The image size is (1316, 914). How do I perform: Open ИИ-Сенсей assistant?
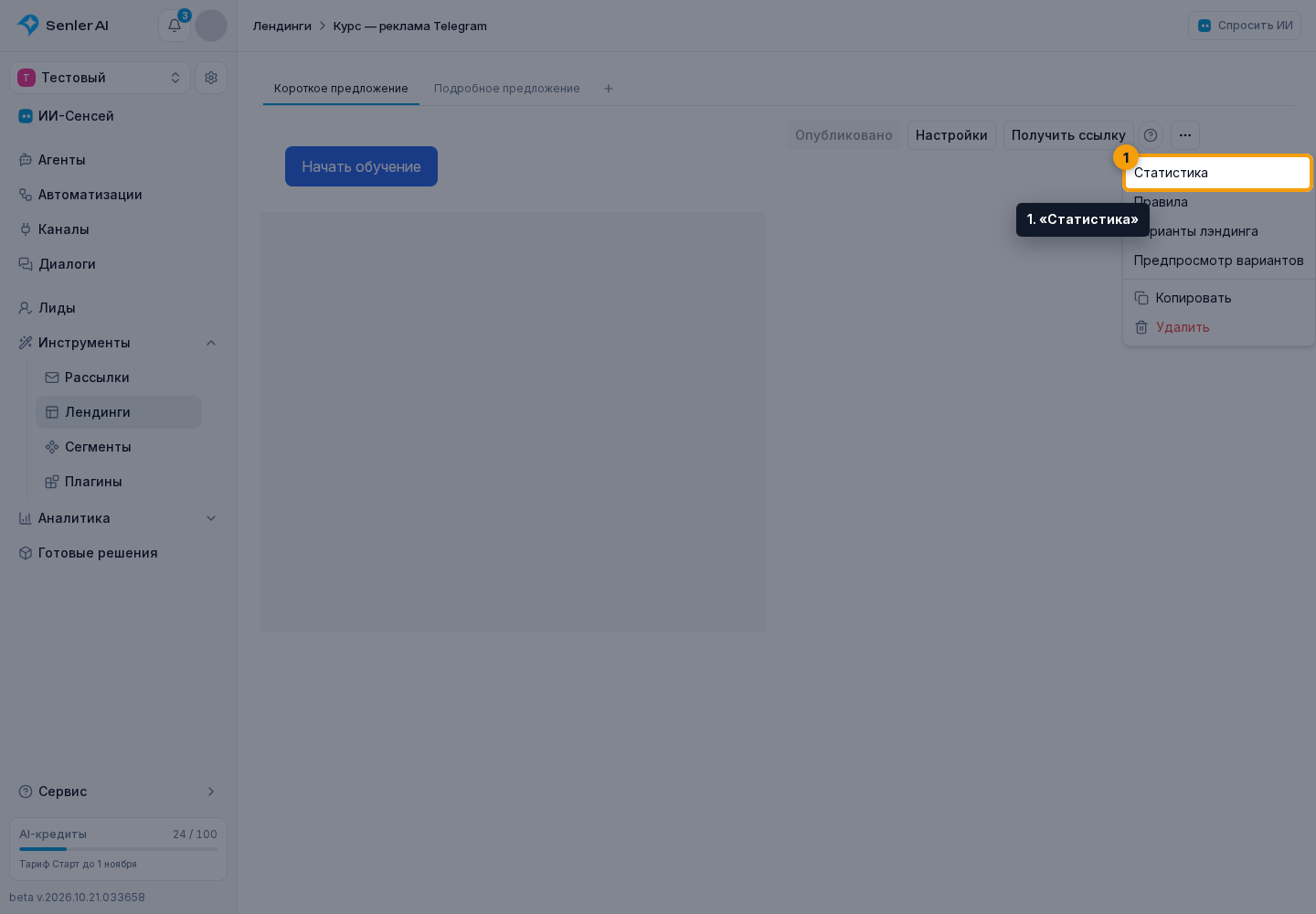119,116
